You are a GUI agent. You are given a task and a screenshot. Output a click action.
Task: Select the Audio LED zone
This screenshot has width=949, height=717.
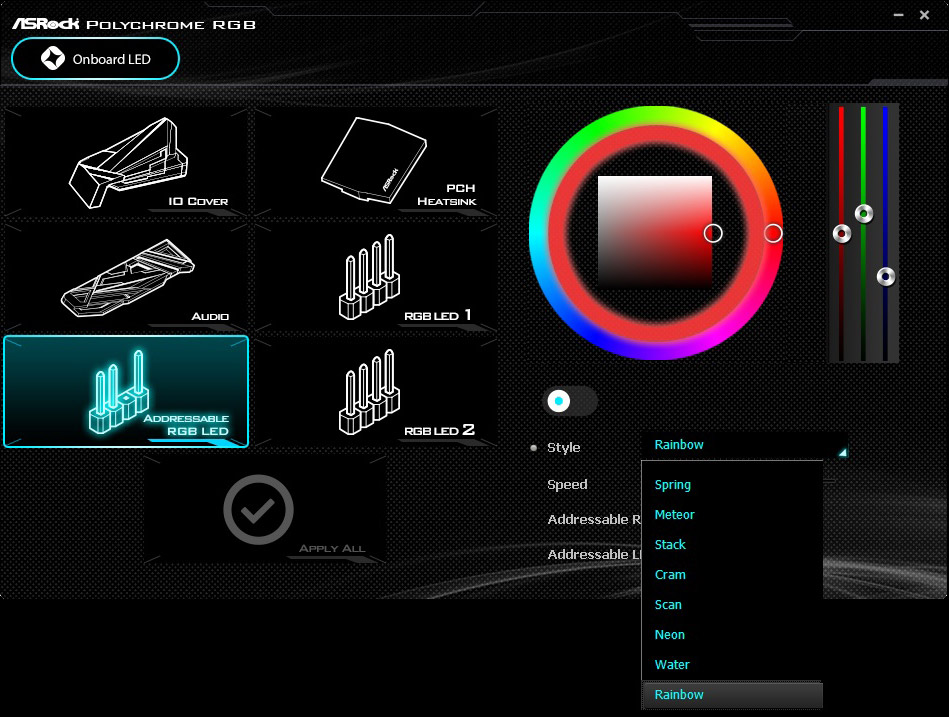pyautogui.click(x=126, y=277)
